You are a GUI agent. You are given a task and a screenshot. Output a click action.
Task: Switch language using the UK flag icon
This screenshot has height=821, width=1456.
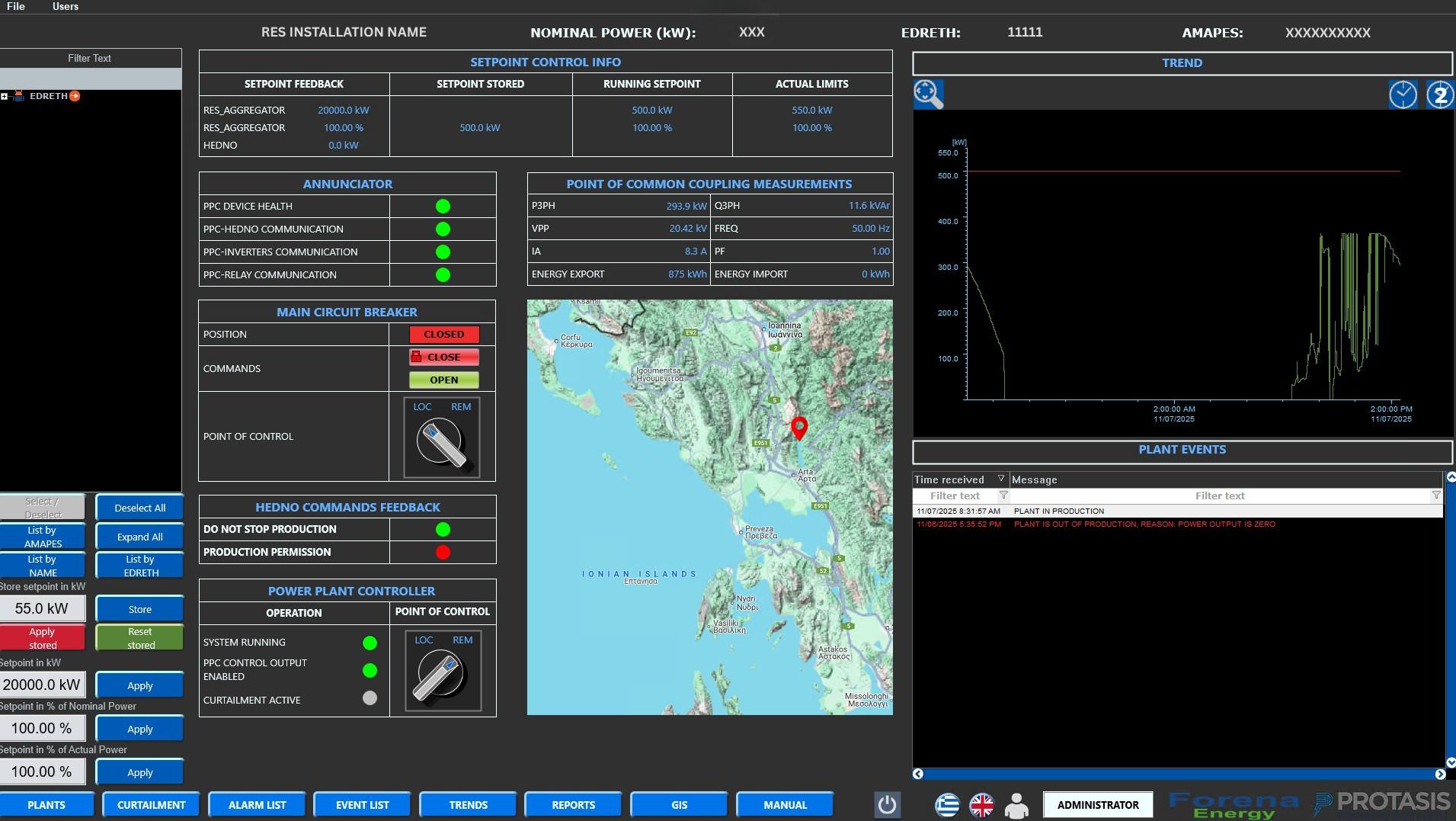(x=981, y=804)
